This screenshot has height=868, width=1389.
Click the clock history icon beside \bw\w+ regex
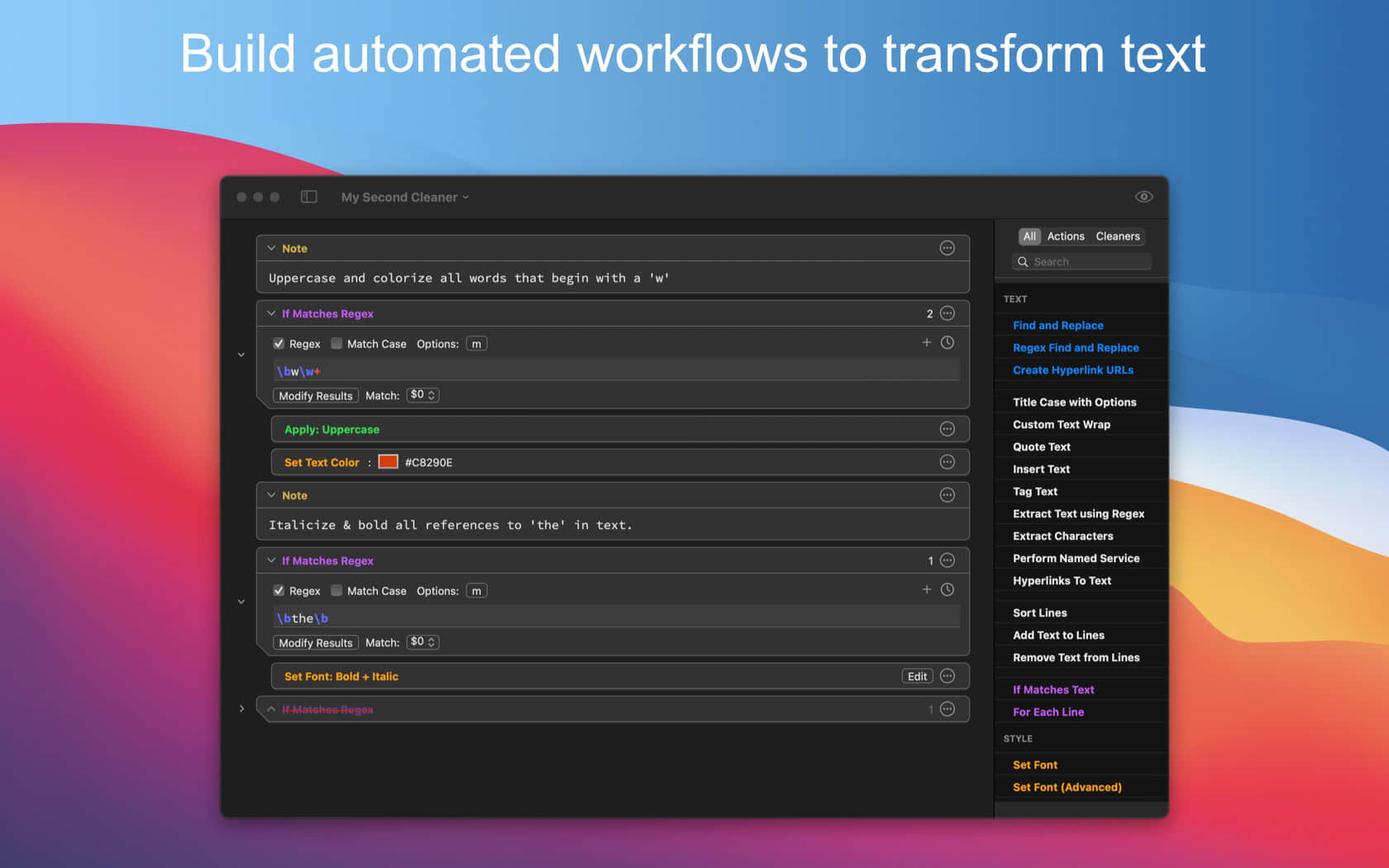pos(947,342)
